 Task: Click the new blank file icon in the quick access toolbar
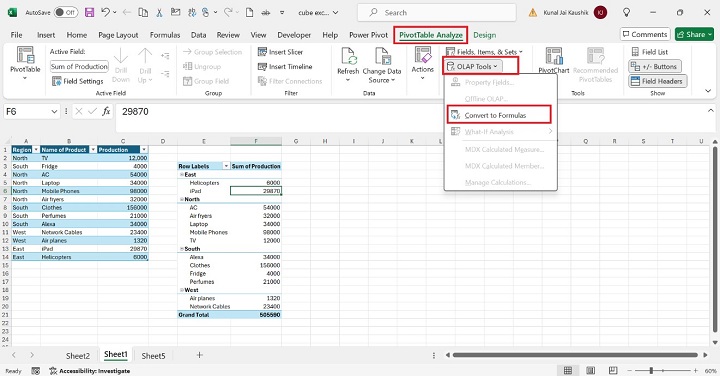pyautogui.click(x=249, y=13)
